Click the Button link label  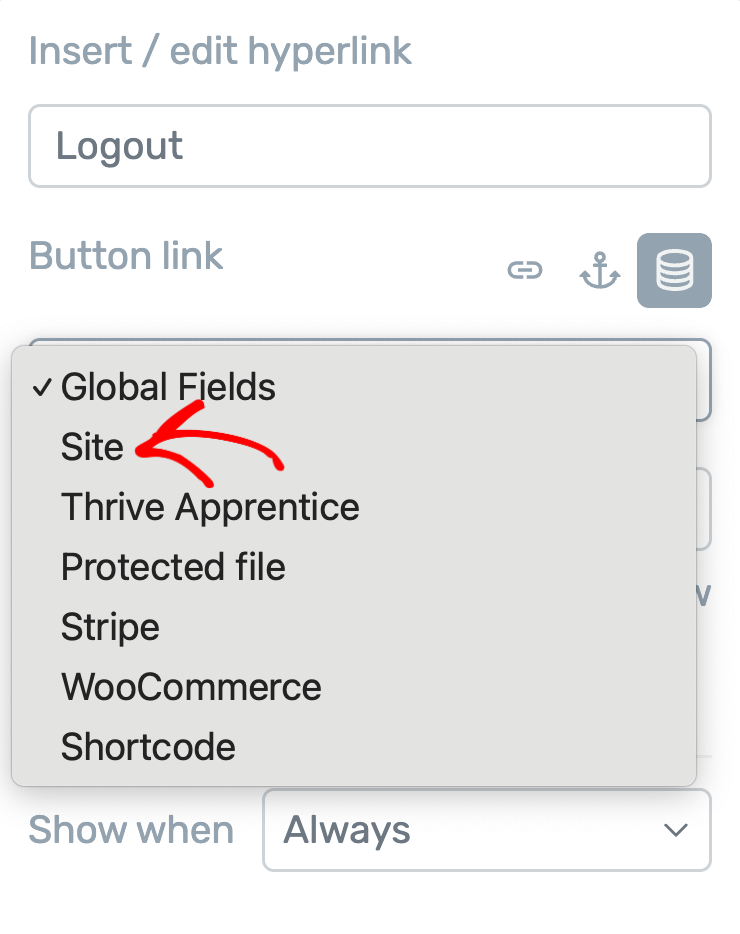point(126,256)
